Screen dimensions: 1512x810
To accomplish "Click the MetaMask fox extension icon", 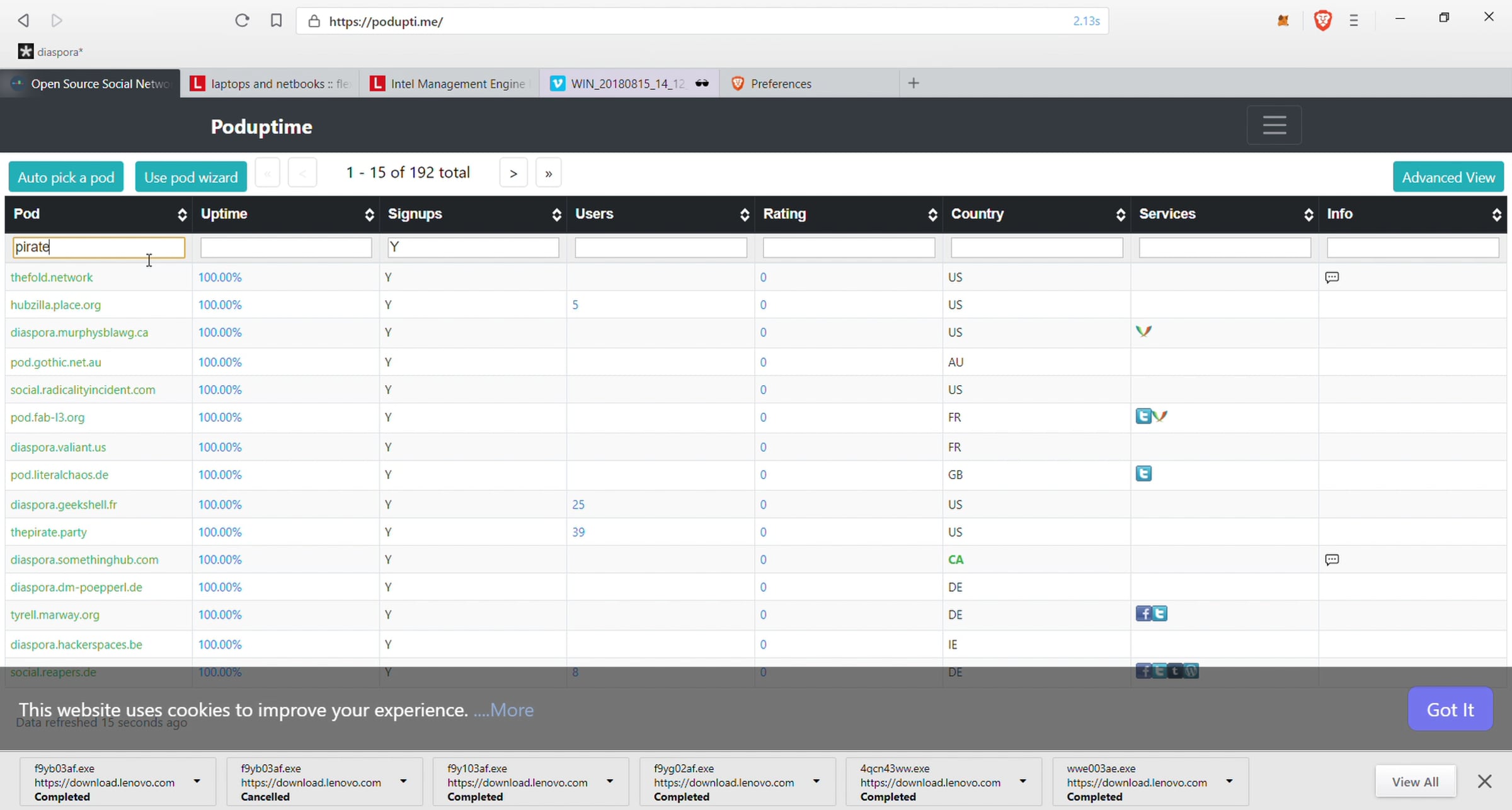I will 1283,21.
